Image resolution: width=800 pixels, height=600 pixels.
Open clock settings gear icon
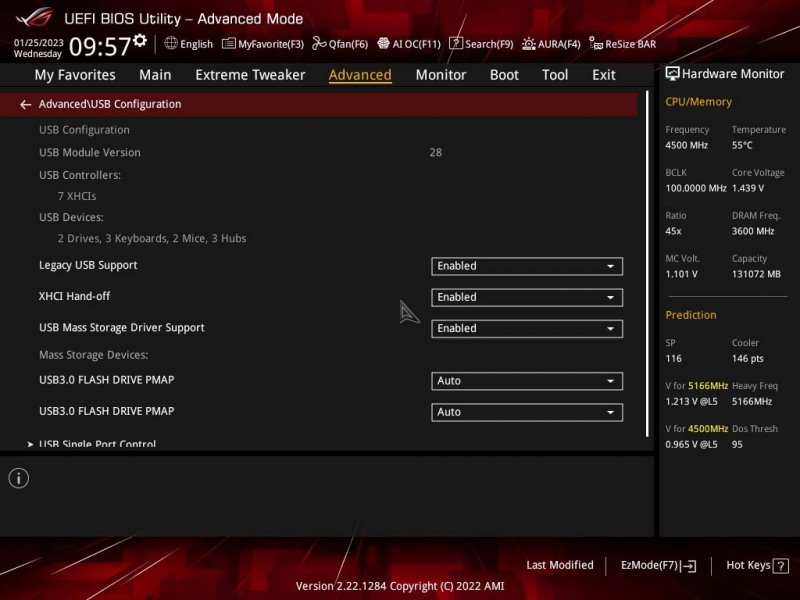(x=140, y=40)
